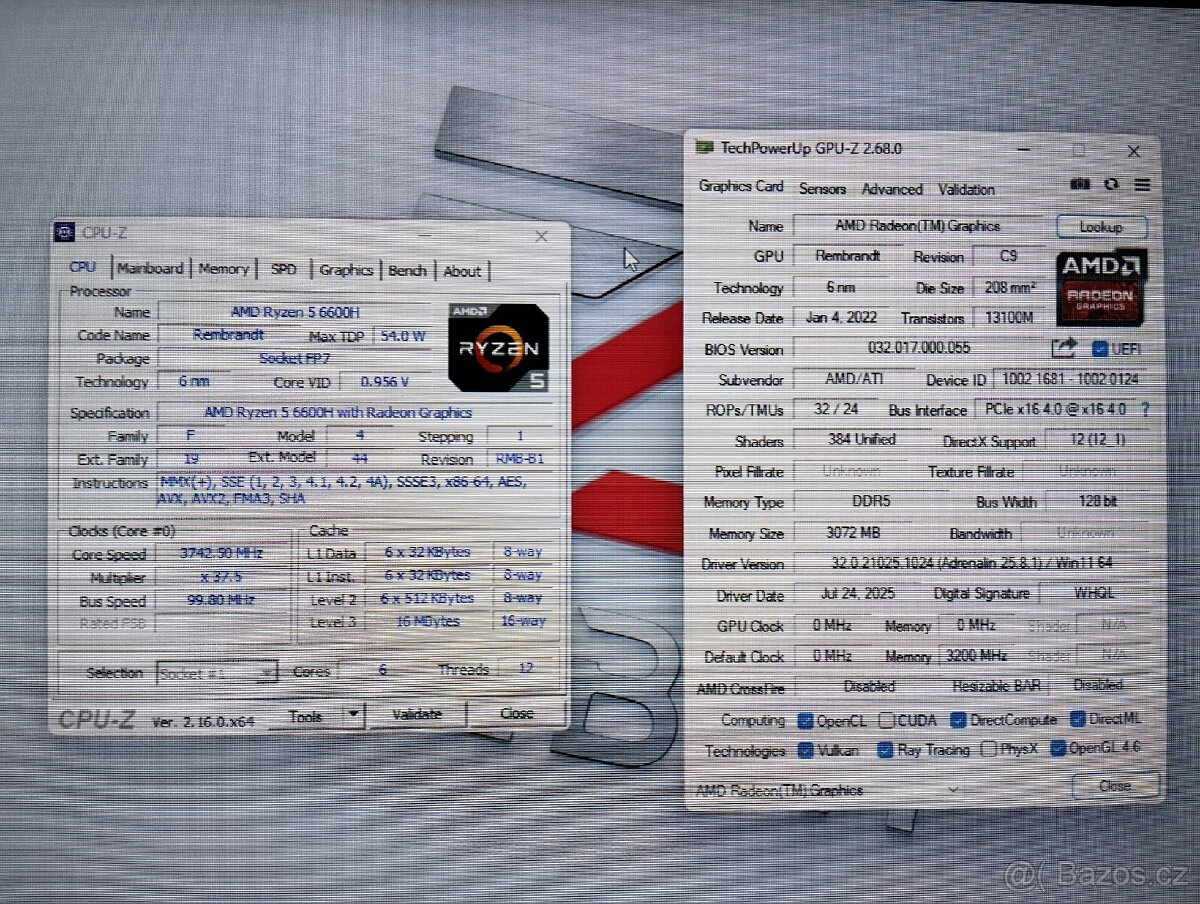The image size is (1200, 904).
Task: Open the GPU-Z hamburger menu icon
Action: (1142, 185)
